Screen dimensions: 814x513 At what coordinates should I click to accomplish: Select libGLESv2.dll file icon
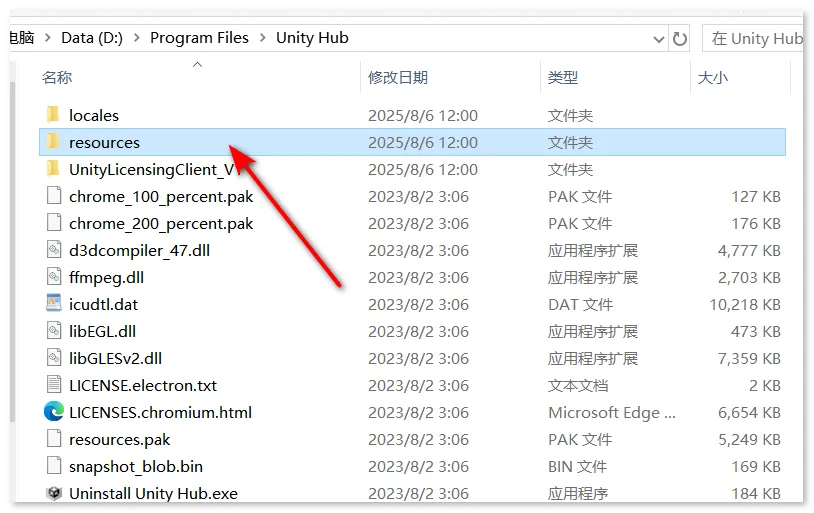coord(53,358)
